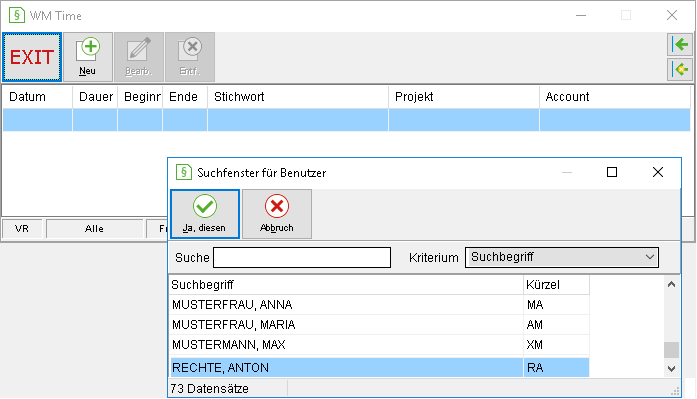Click the scroll down arrow in user list

(x=671, y=369)
